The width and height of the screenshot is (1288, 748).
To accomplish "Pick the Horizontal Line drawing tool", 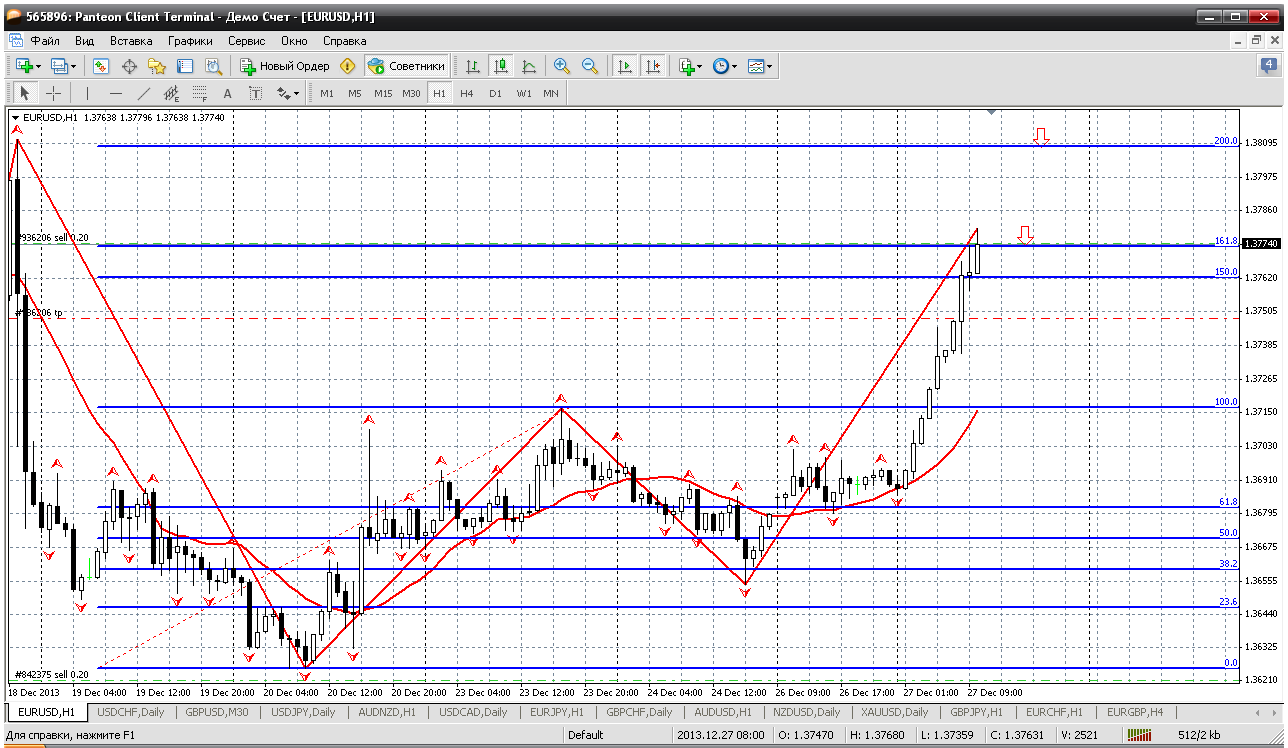I will pos(115,93).
